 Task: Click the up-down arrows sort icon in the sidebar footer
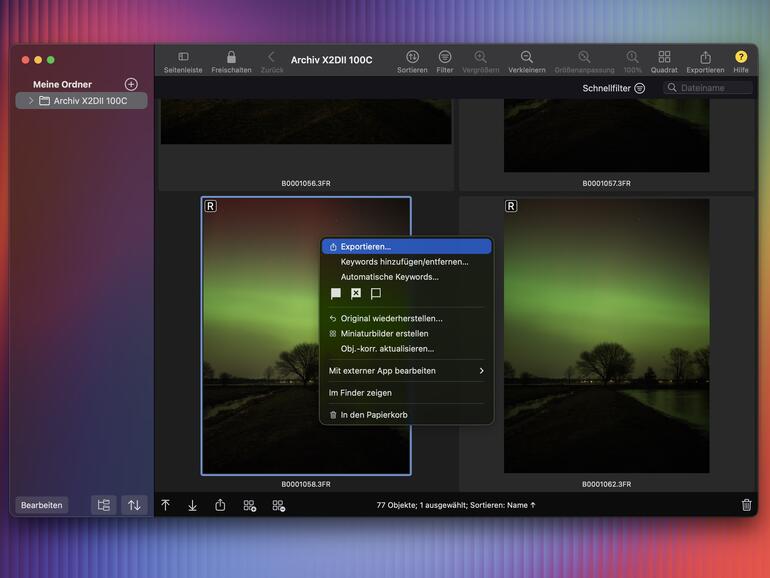(x=134, y=505)
